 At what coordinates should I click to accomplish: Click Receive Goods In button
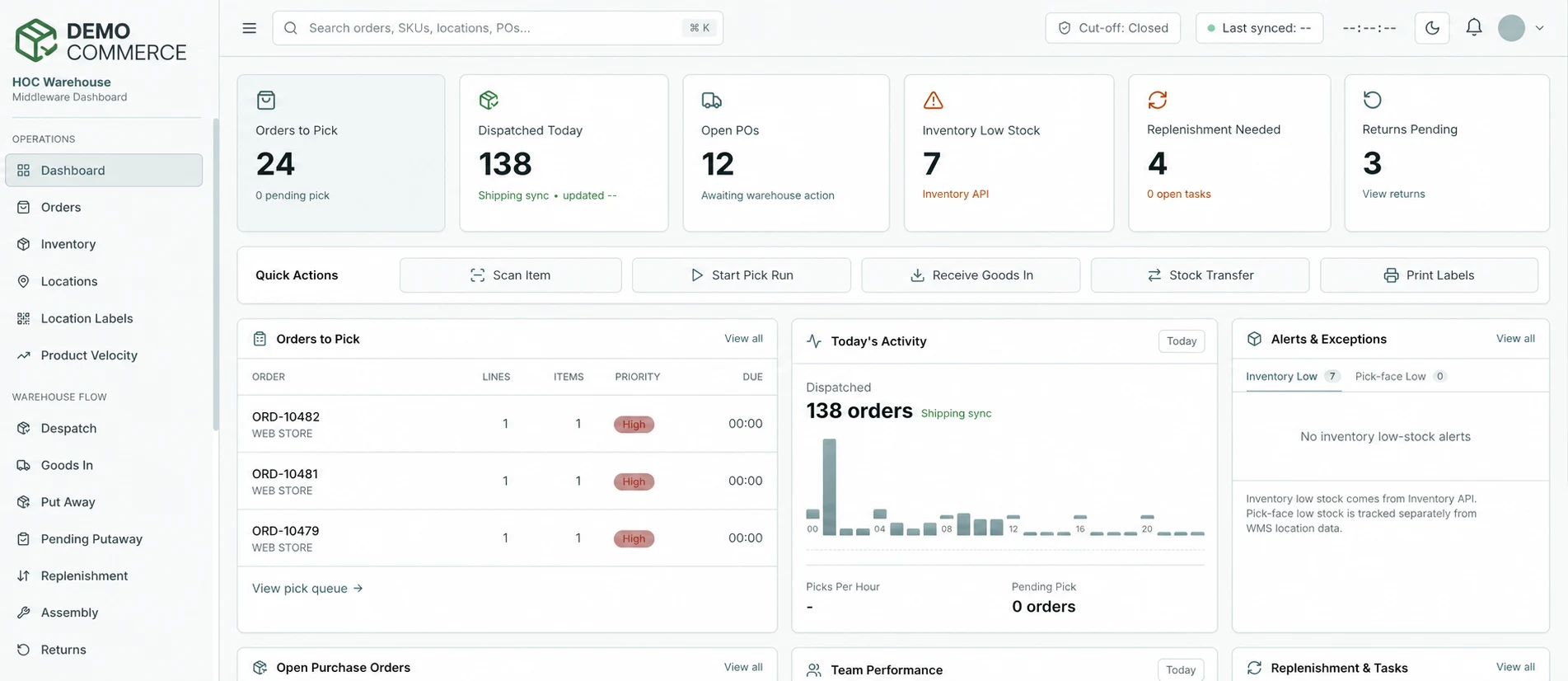coord(971,275)
